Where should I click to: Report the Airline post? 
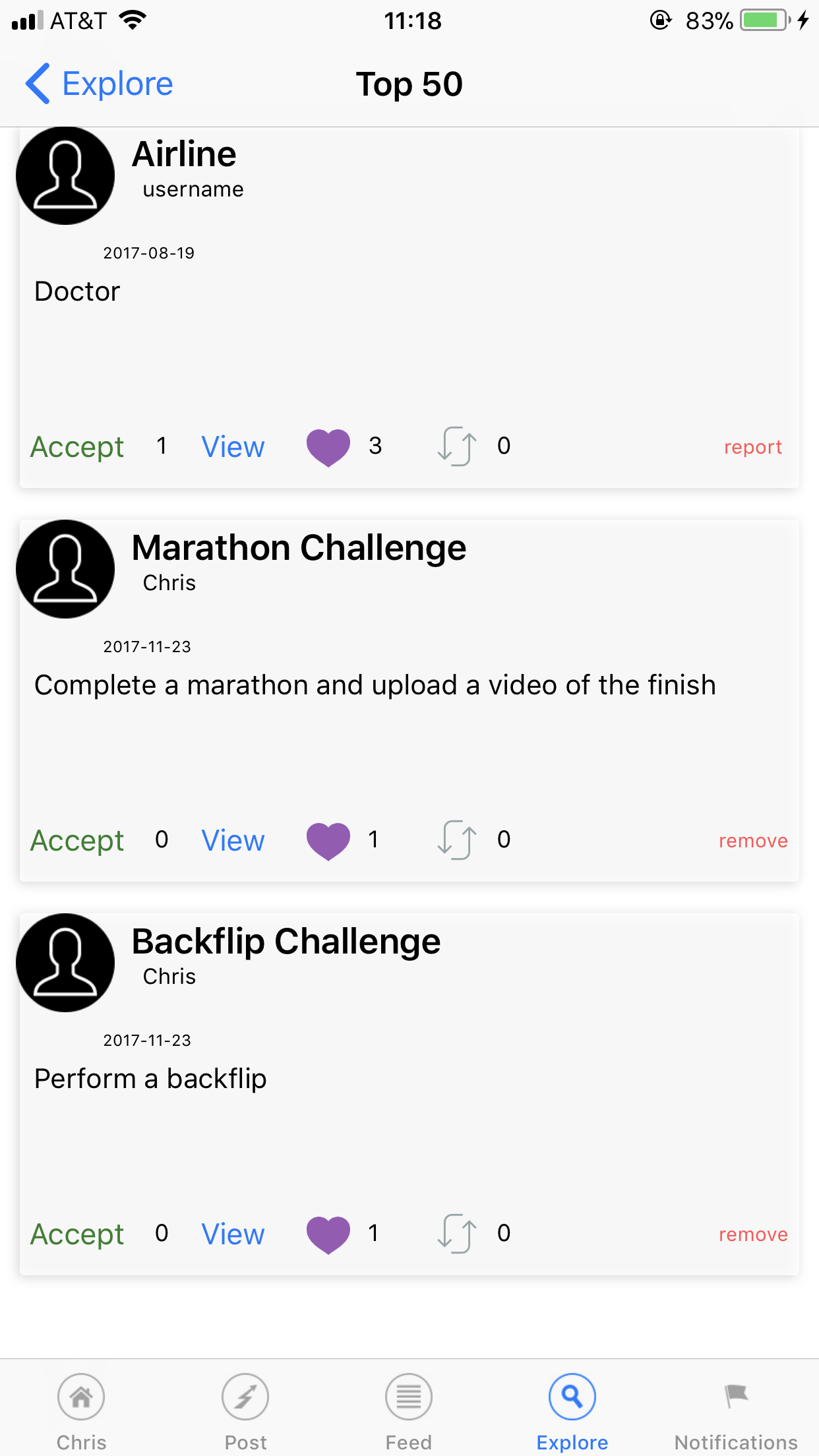coord(753,447)
